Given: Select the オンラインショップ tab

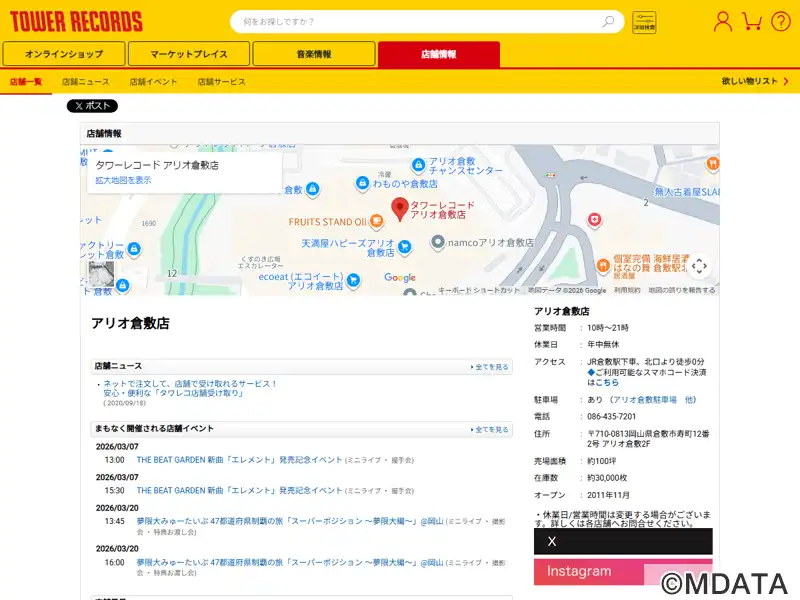Looking at the screenshot, I should (x=64, y=54).
